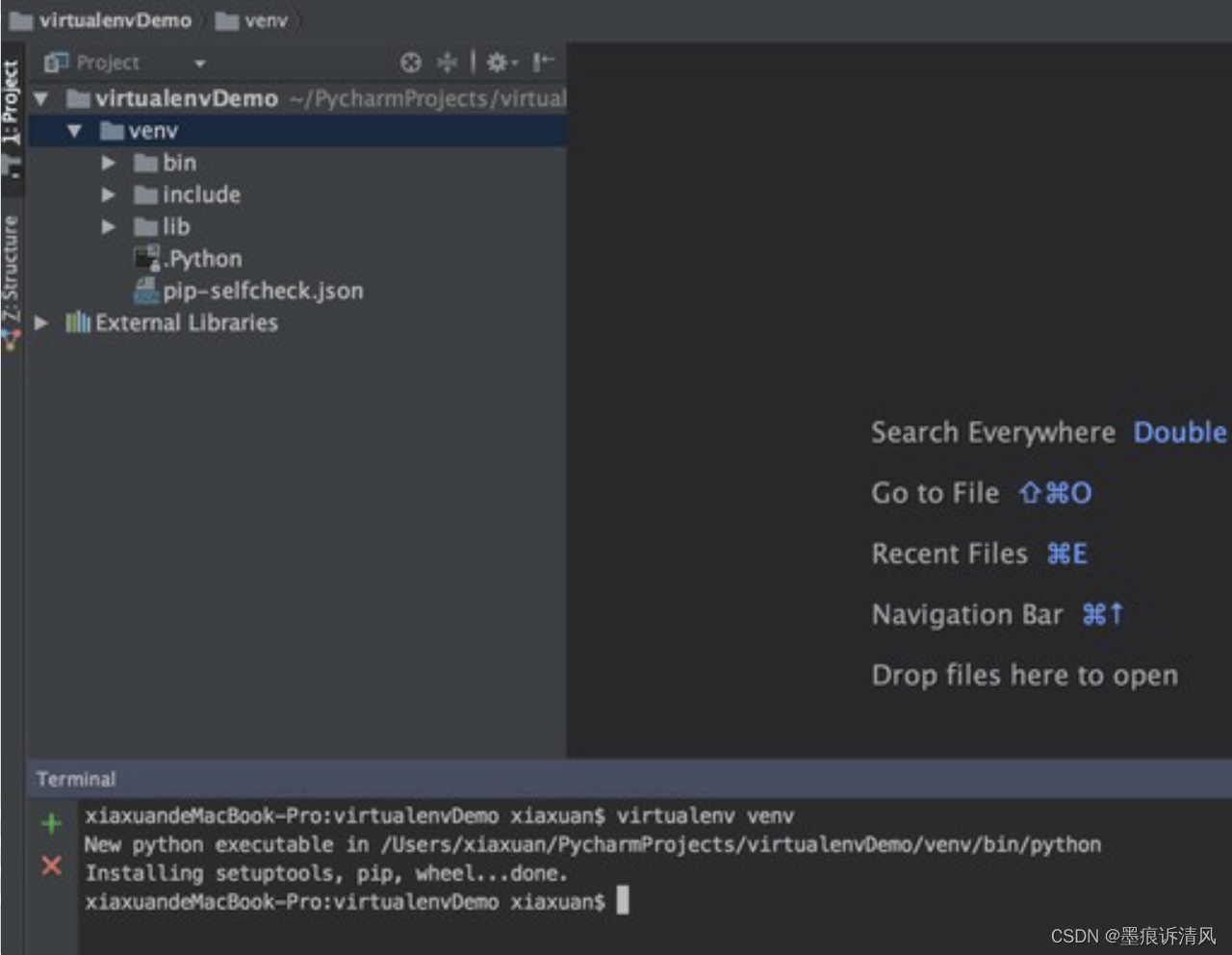Click the .Python file icon in venv

tap(146, 258)
